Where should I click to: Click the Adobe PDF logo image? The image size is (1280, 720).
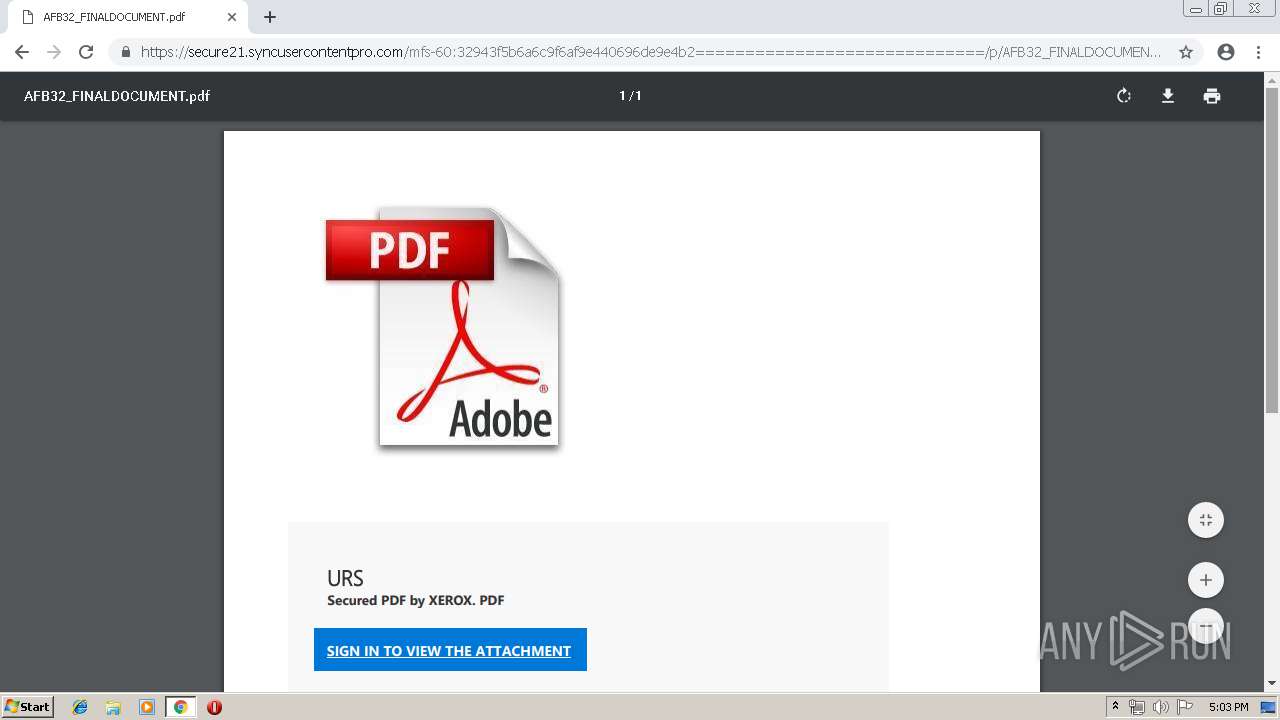(x=443, y=328)
